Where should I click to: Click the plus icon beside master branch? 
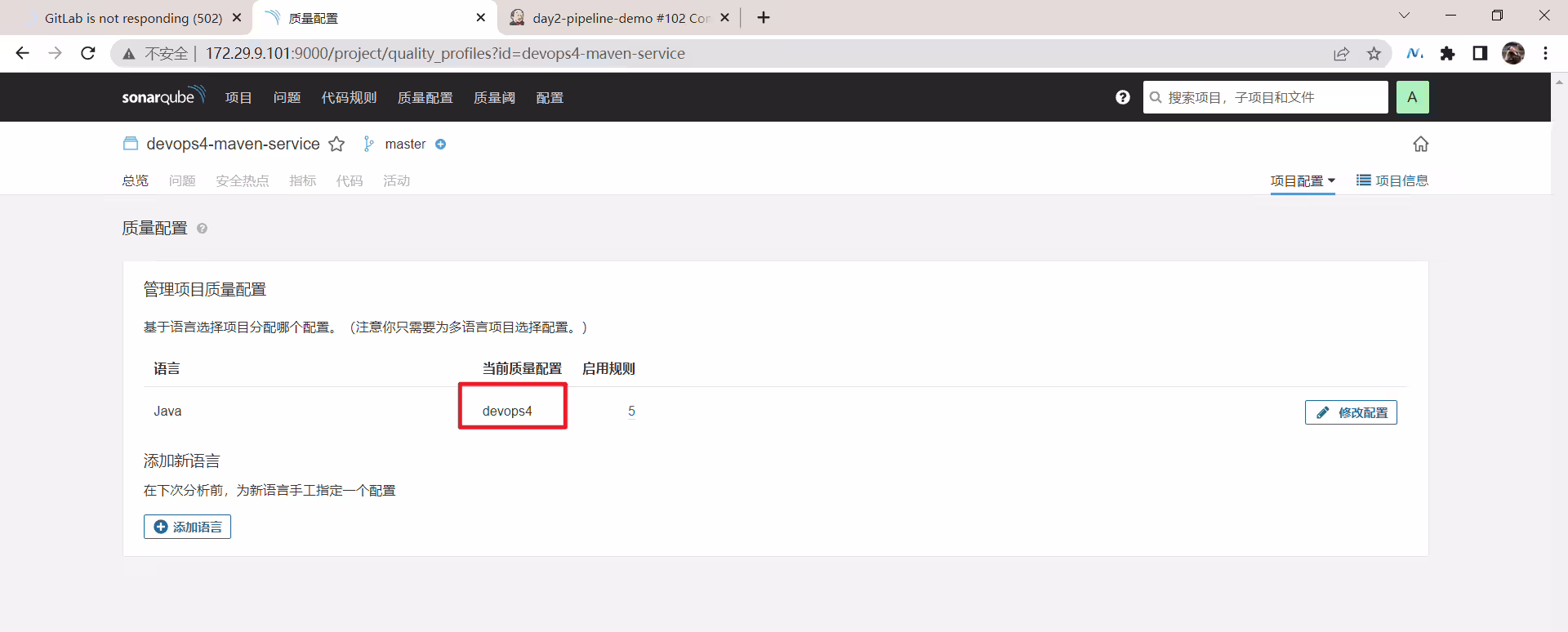tap(440, 145)
